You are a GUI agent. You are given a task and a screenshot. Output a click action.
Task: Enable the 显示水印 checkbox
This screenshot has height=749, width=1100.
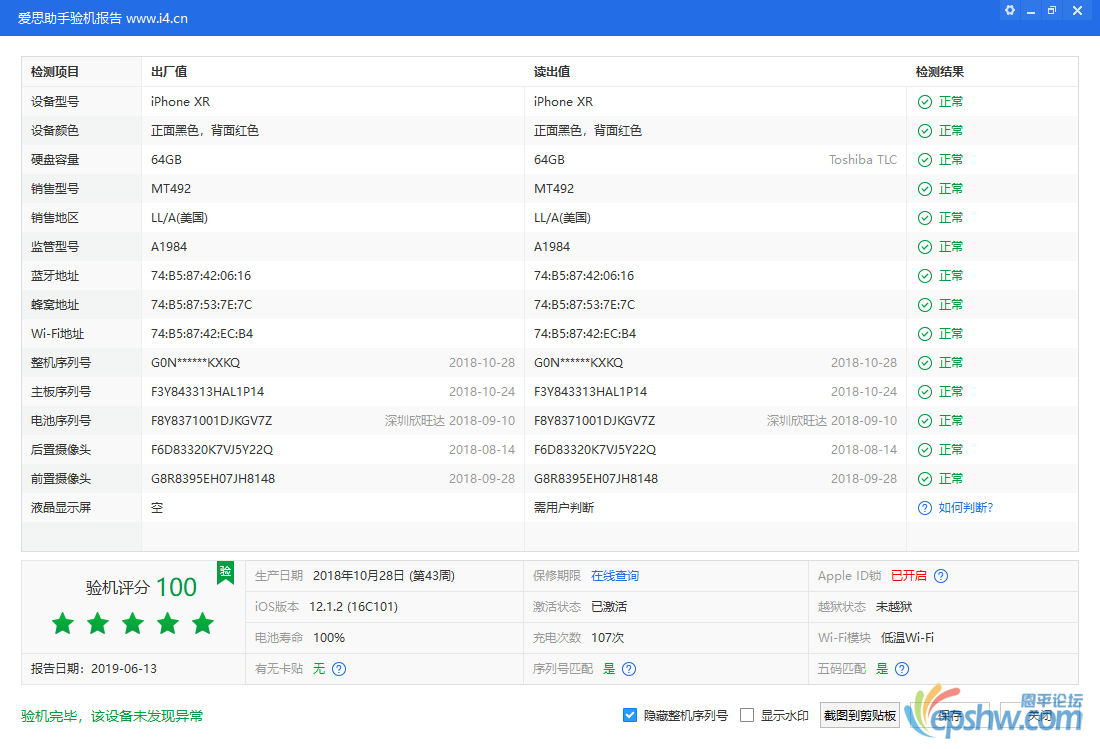(747, 715)
